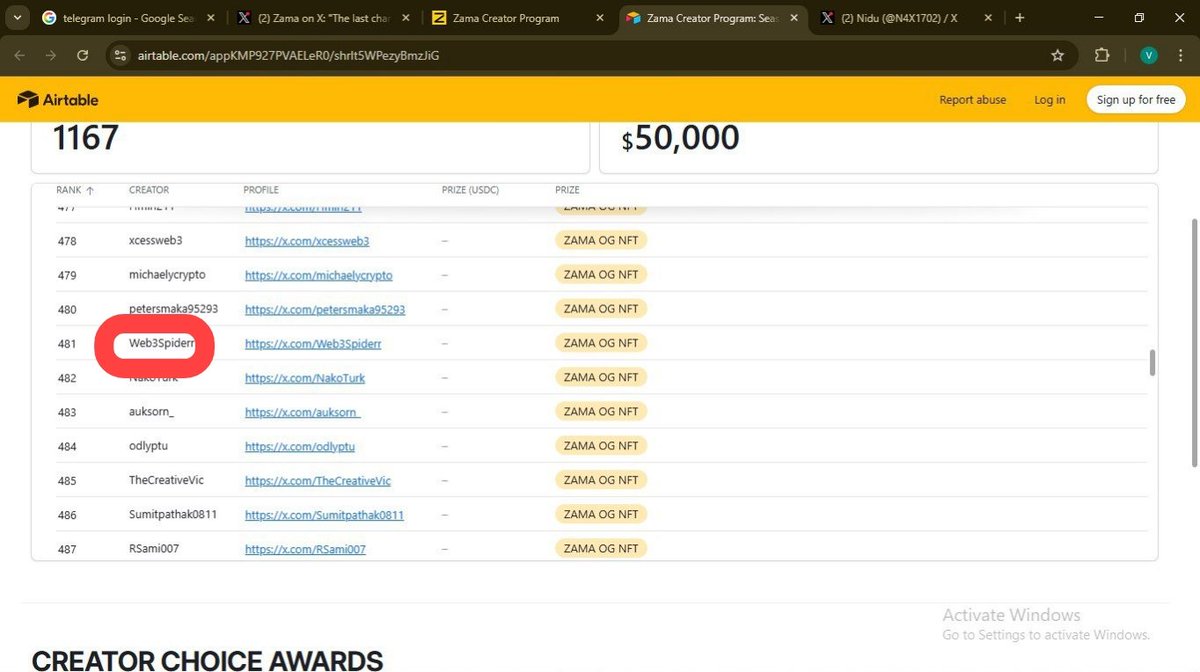
Task: Close the Zama Creator Program tab
Action: pos(599,18)
